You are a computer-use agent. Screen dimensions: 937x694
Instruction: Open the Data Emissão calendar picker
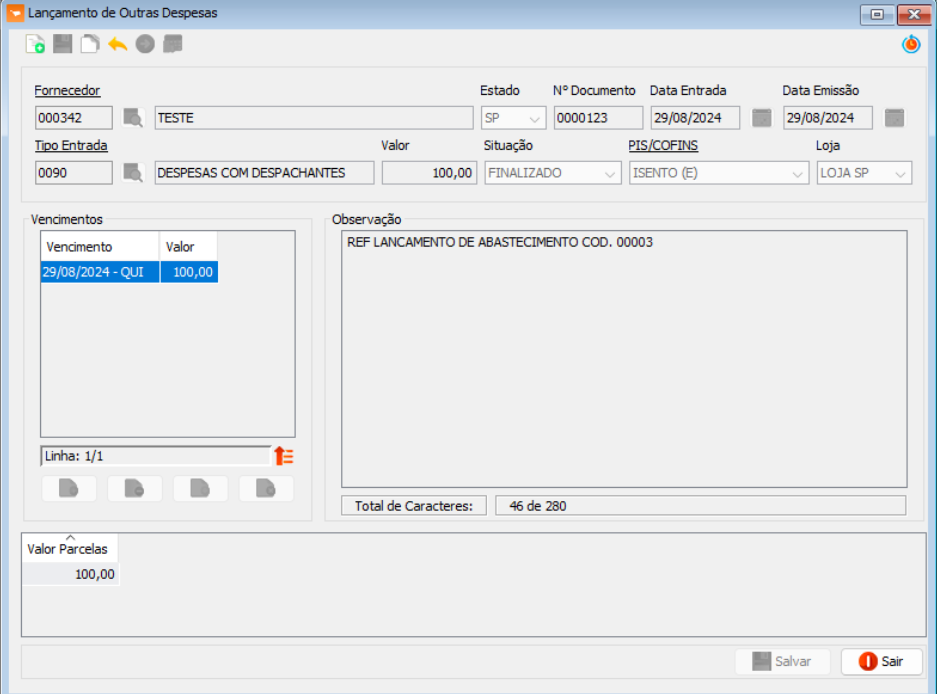[895, 118]
